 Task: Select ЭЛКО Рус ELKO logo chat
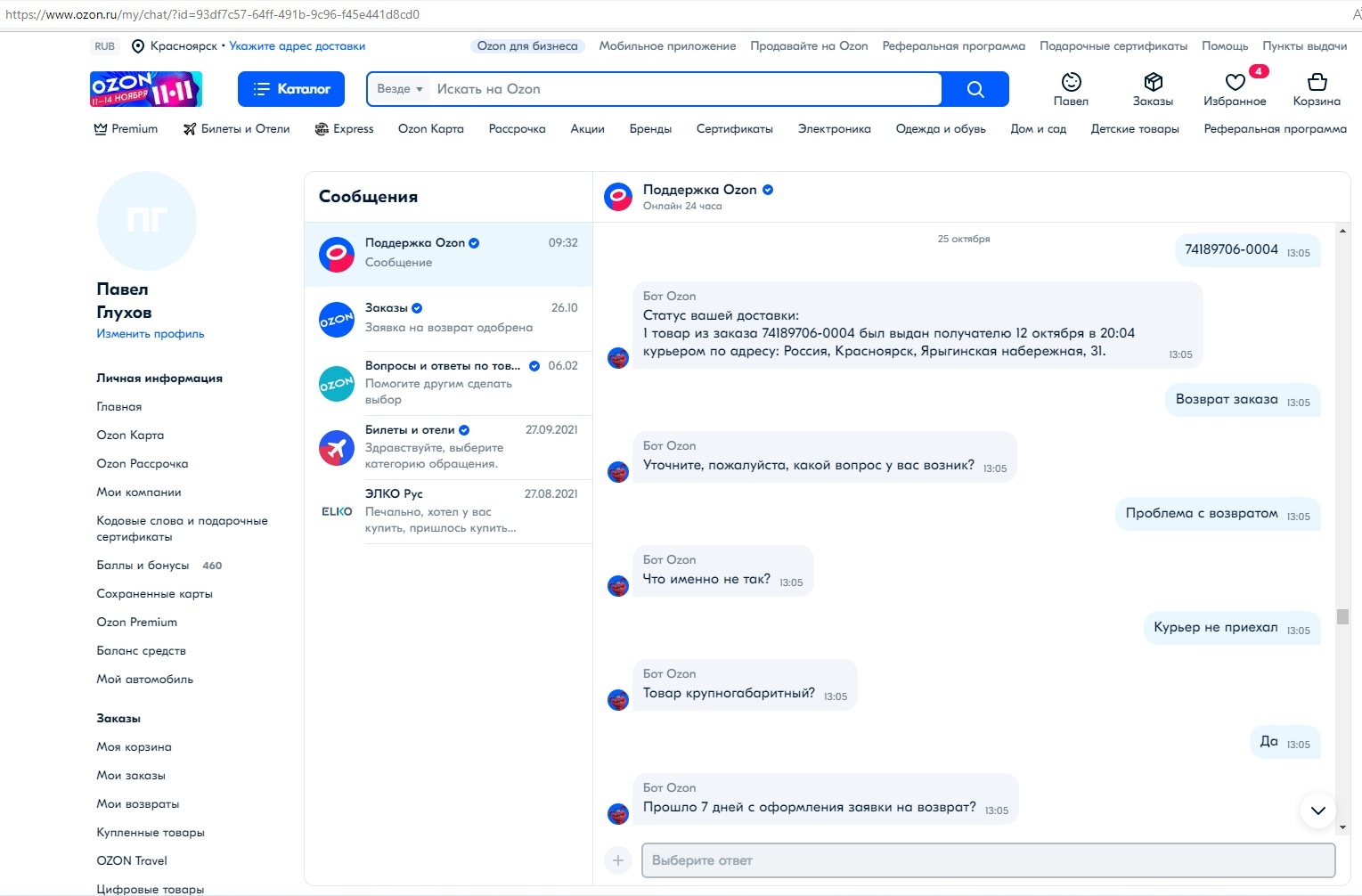[x=337, y=512]
